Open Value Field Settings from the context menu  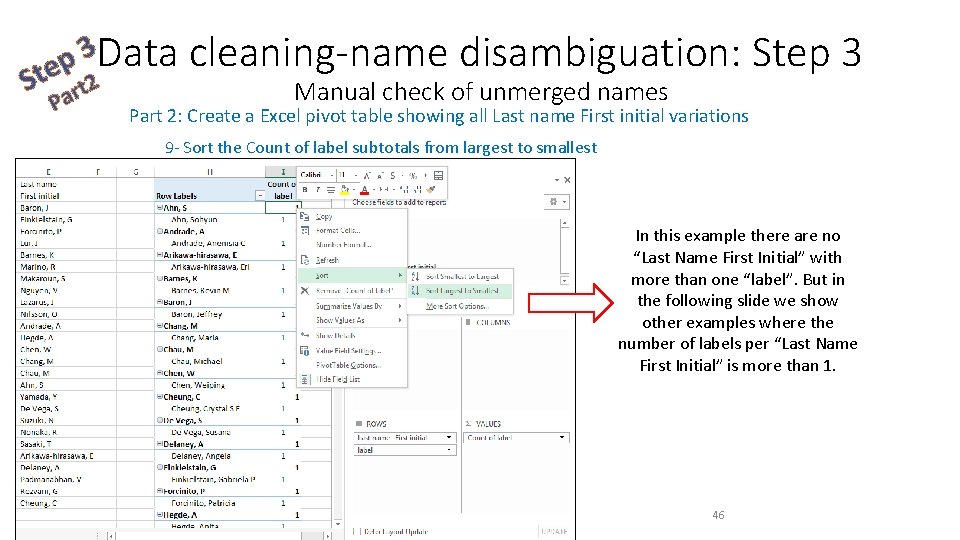[x=352, y=351]
